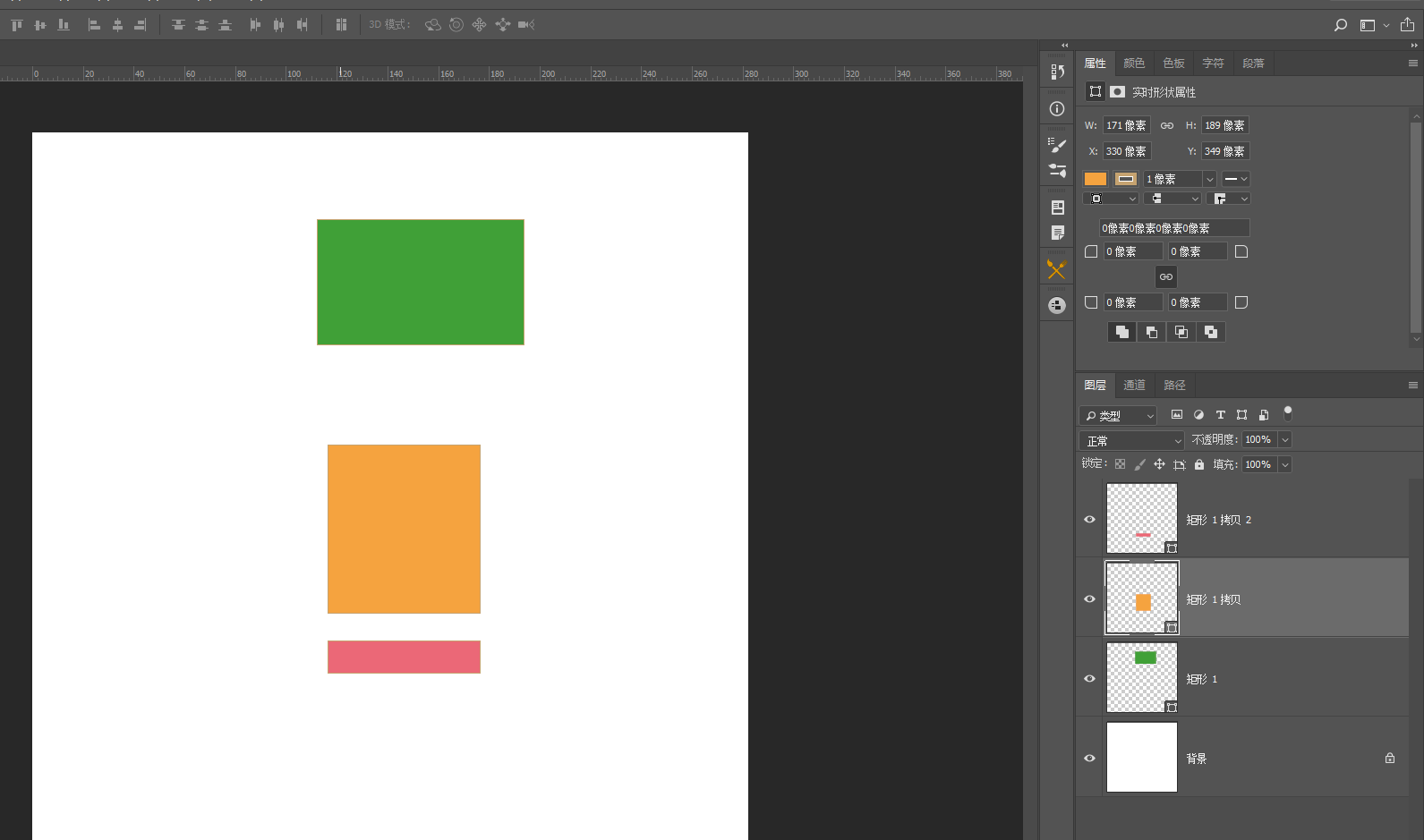The width and height of the screenshot is (1424, 840).
Task: Click the orange fill color swatch
Action: (x=1096, y=179)
